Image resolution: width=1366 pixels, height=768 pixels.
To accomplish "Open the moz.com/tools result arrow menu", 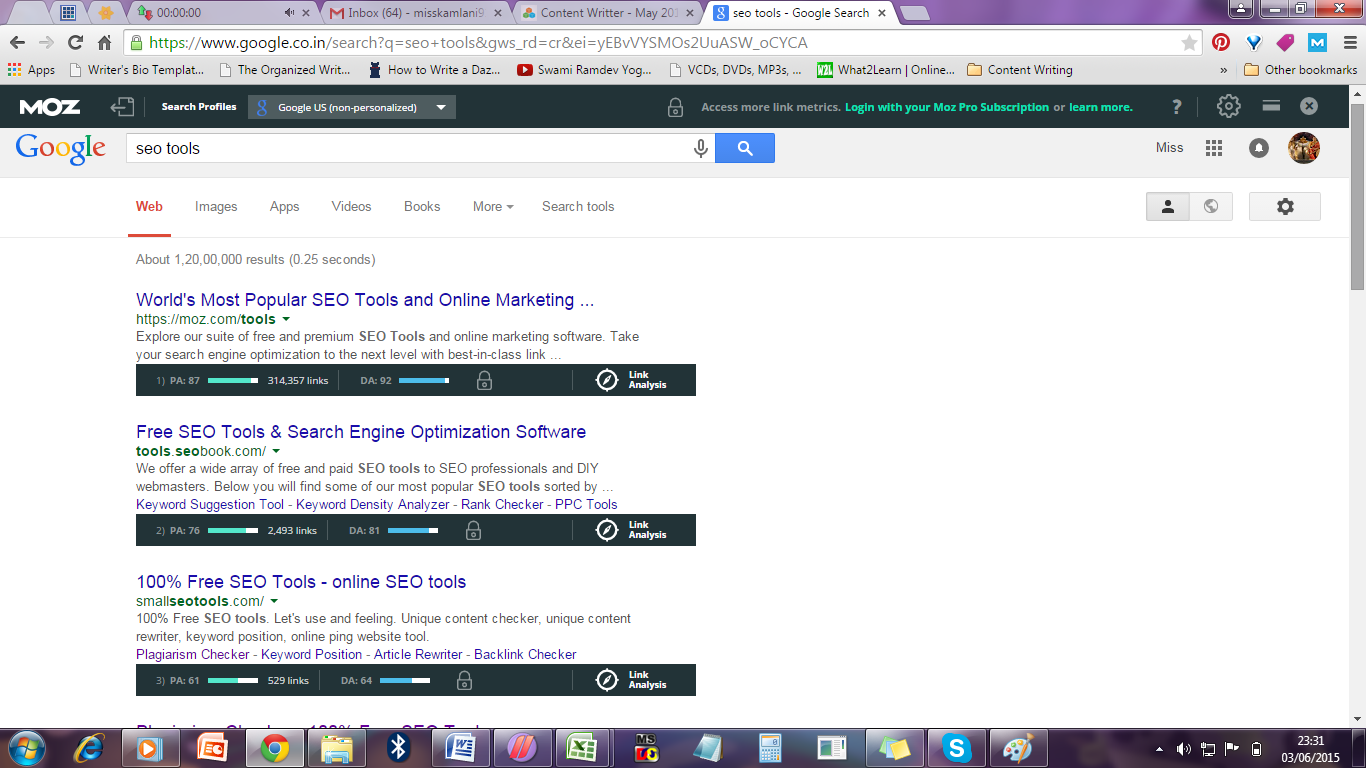I will [x=286, y=320].
